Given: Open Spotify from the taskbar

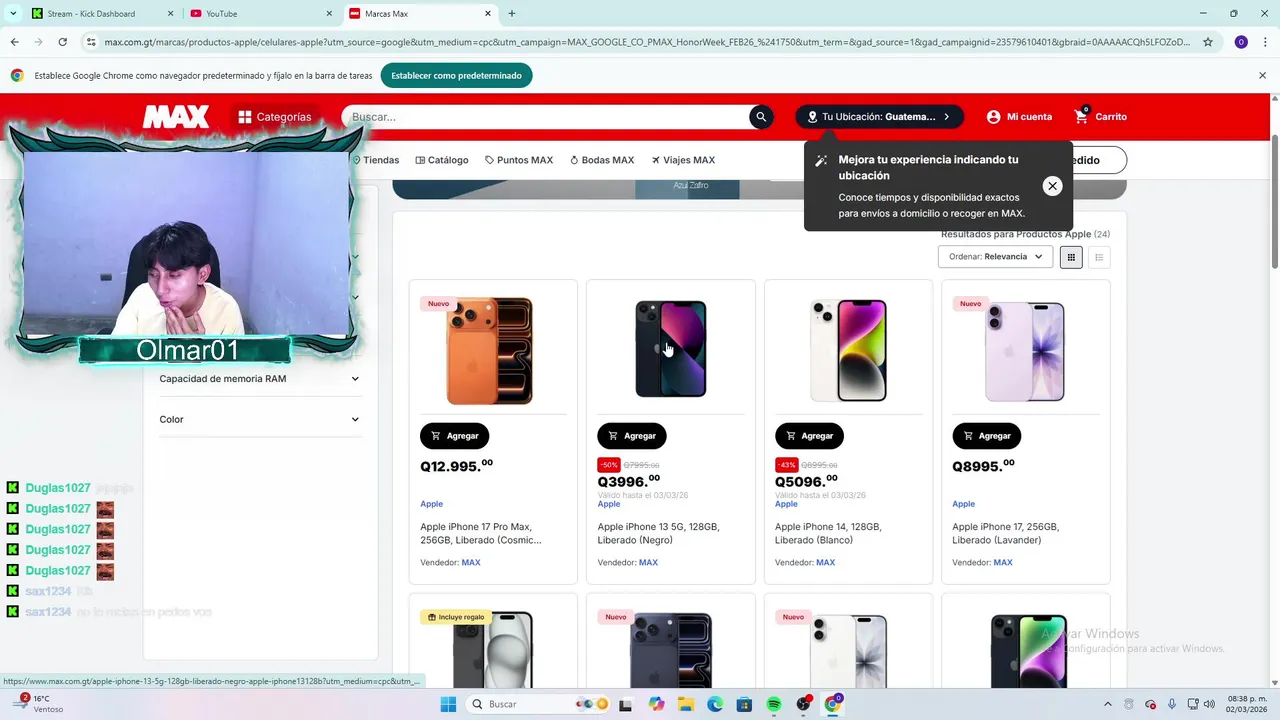Looking at the screenshot, I should pyautogui.click(x=774, y=704).
